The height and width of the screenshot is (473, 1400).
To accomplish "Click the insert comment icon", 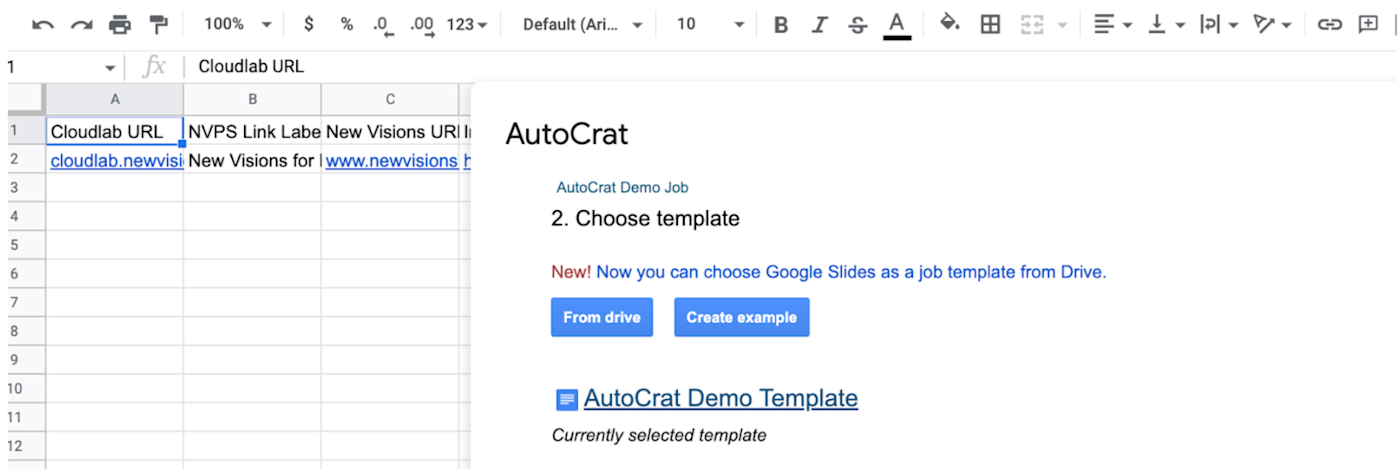I will (1368, 25).
